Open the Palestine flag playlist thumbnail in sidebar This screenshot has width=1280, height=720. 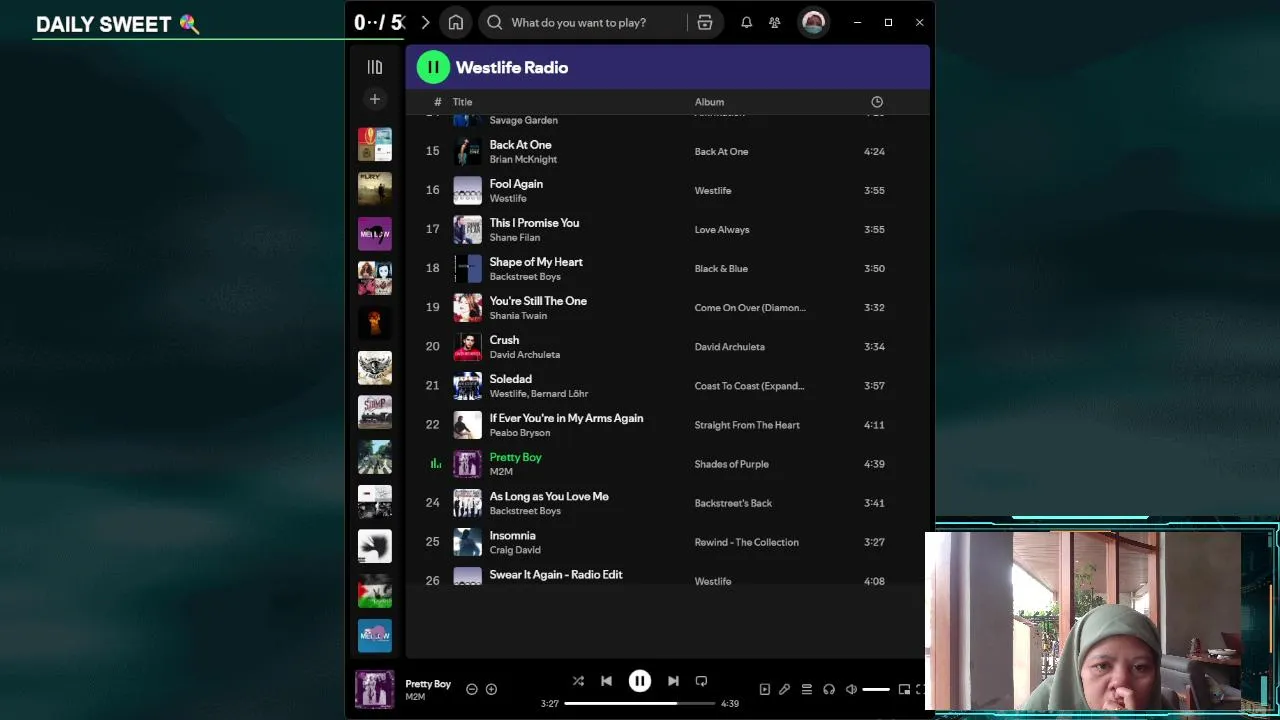375,590
